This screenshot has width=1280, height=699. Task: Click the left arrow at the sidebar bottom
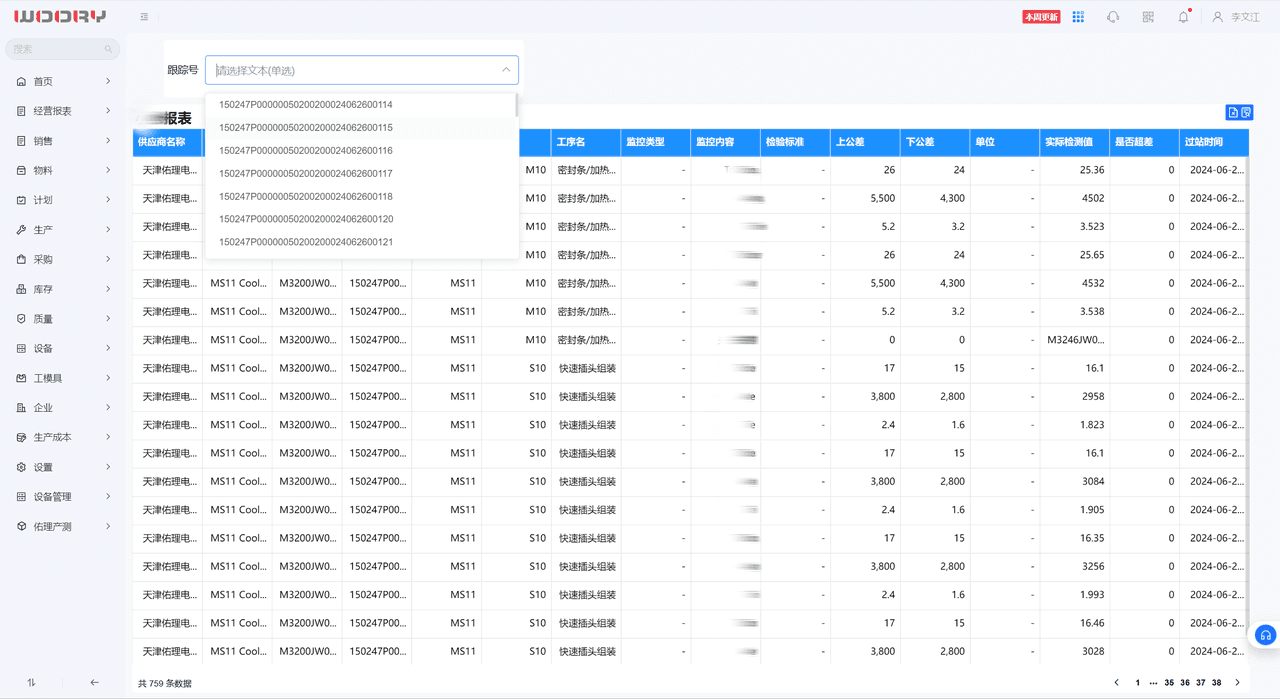pyautogui.click(x=95, y=682)
